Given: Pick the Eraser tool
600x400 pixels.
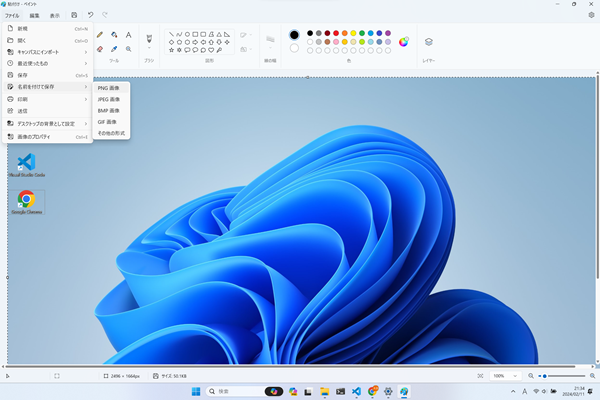Looking at the screenshot, I should click(99, 48).
